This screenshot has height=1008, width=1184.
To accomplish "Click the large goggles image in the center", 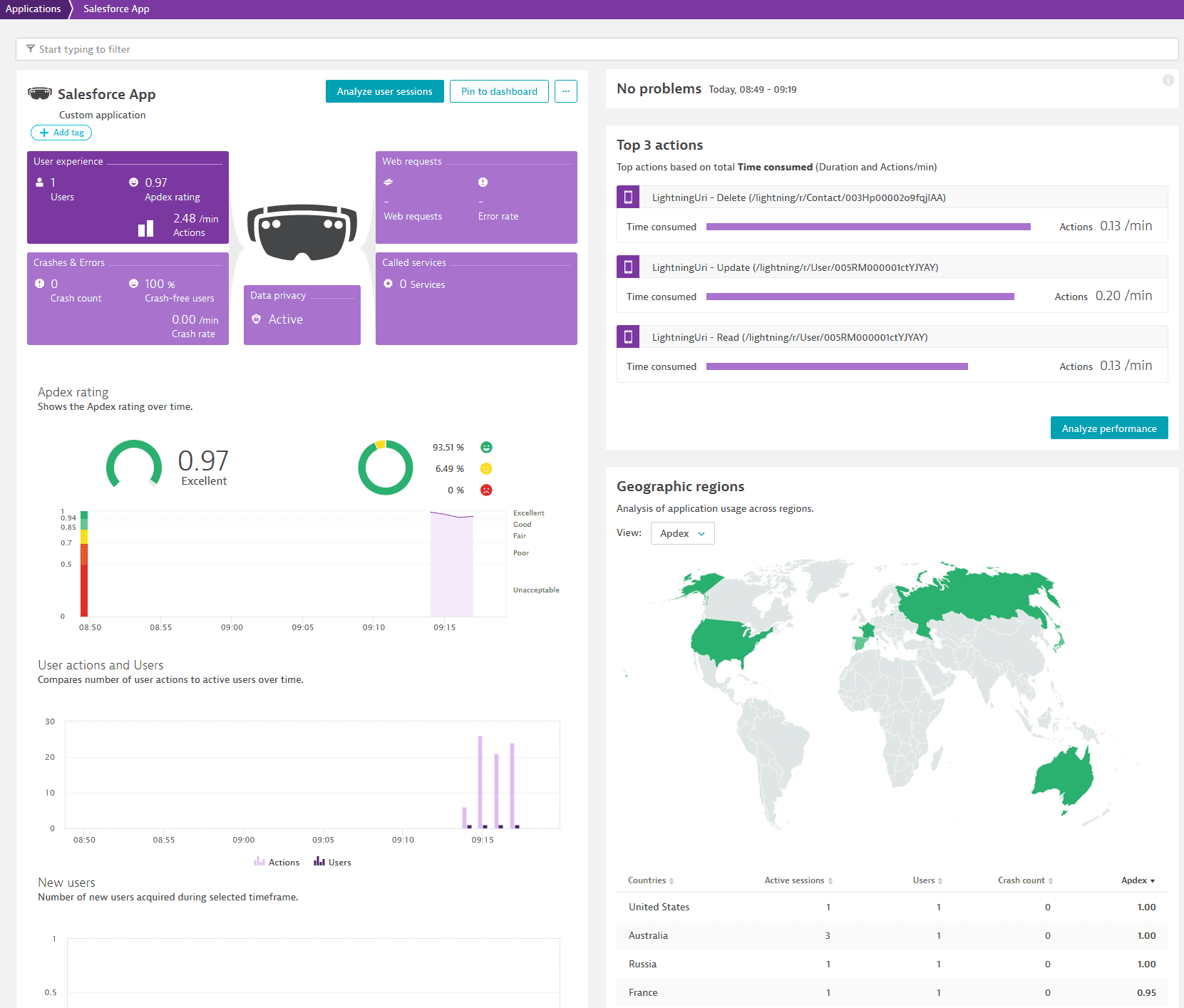I will [302, 233].
